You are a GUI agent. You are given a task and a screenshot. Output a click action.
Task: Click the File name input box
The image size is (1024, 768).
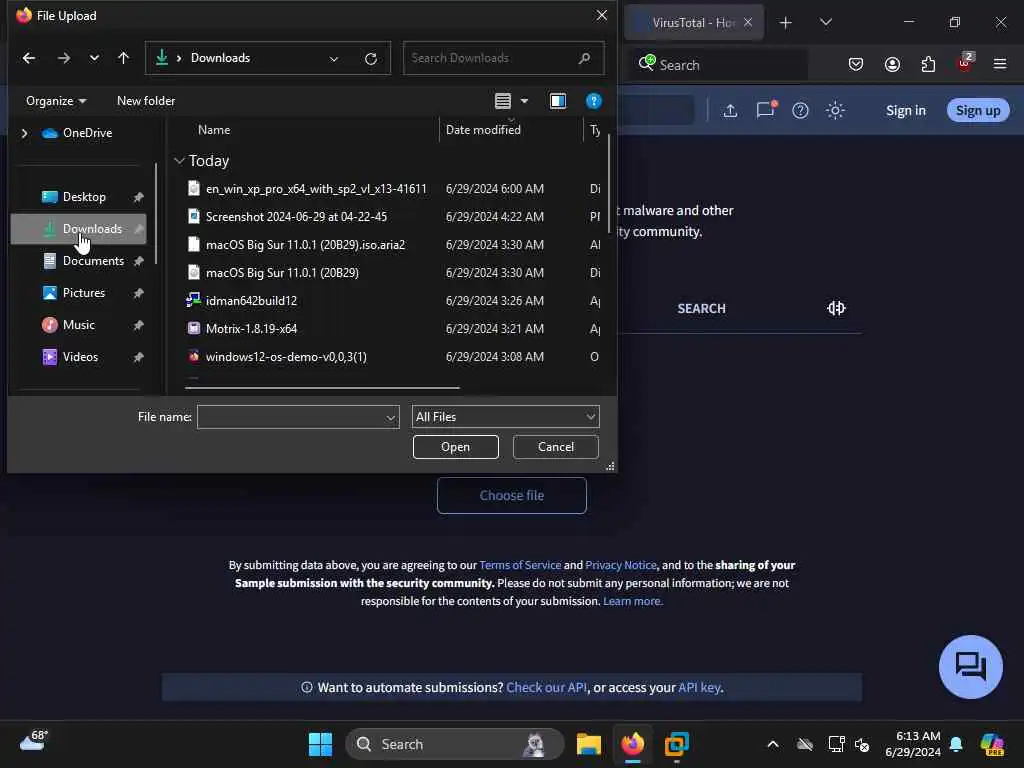click(x=291, y=417)
